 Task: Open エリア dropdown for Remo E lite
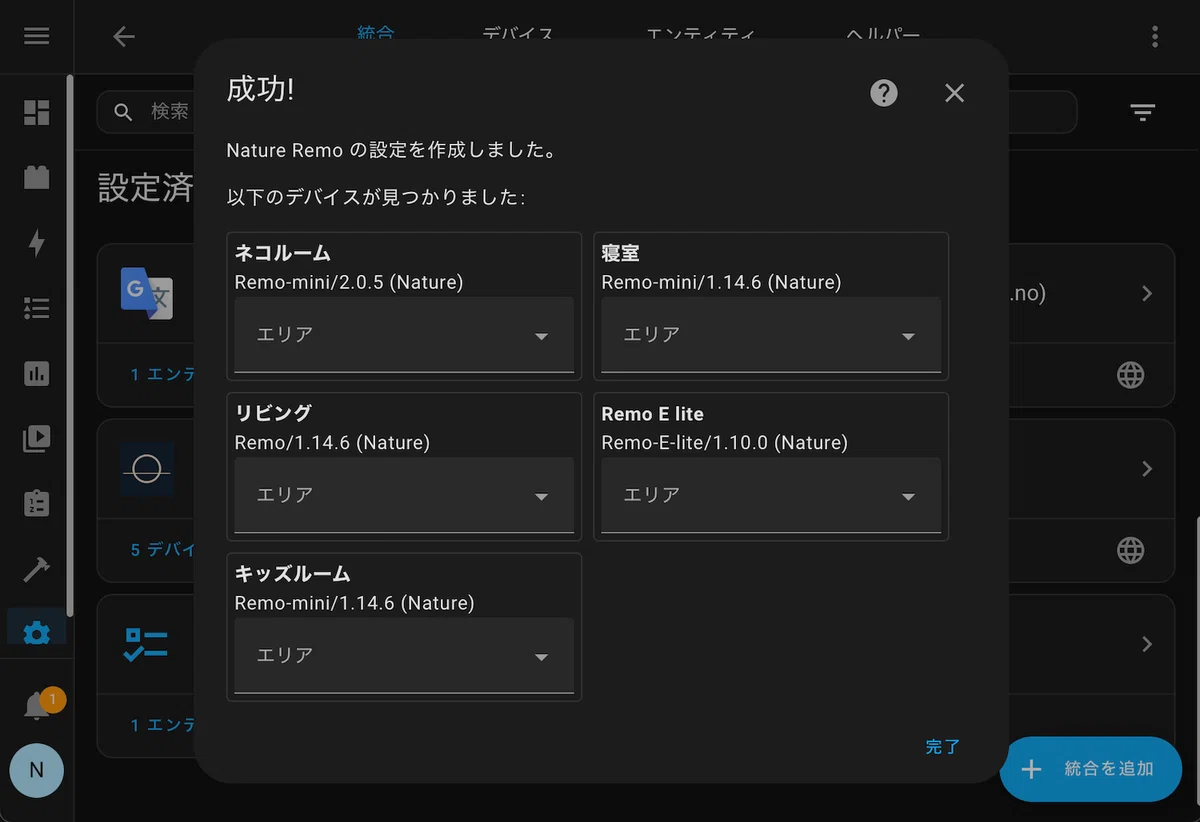coord(771,495)
